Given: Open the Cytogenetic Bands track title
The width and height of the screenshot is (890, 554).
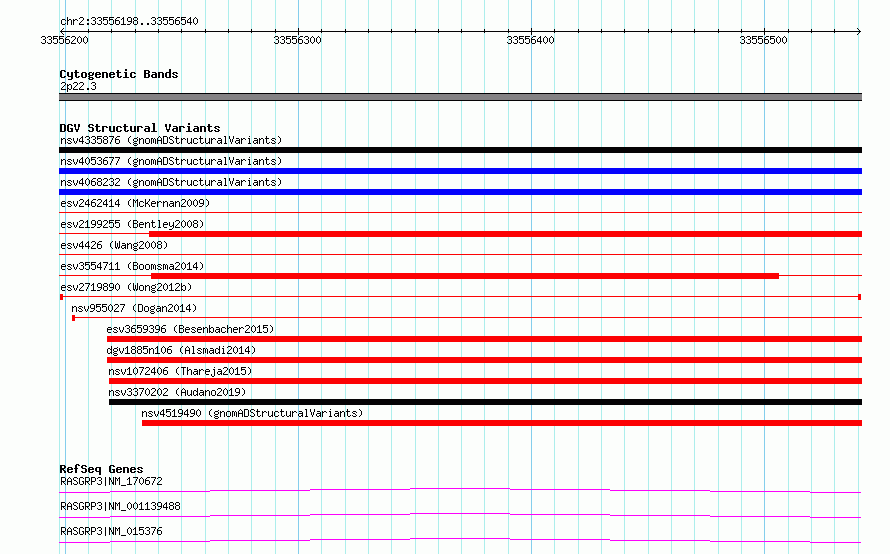Looking at the screenshot, I should point(119,74).
